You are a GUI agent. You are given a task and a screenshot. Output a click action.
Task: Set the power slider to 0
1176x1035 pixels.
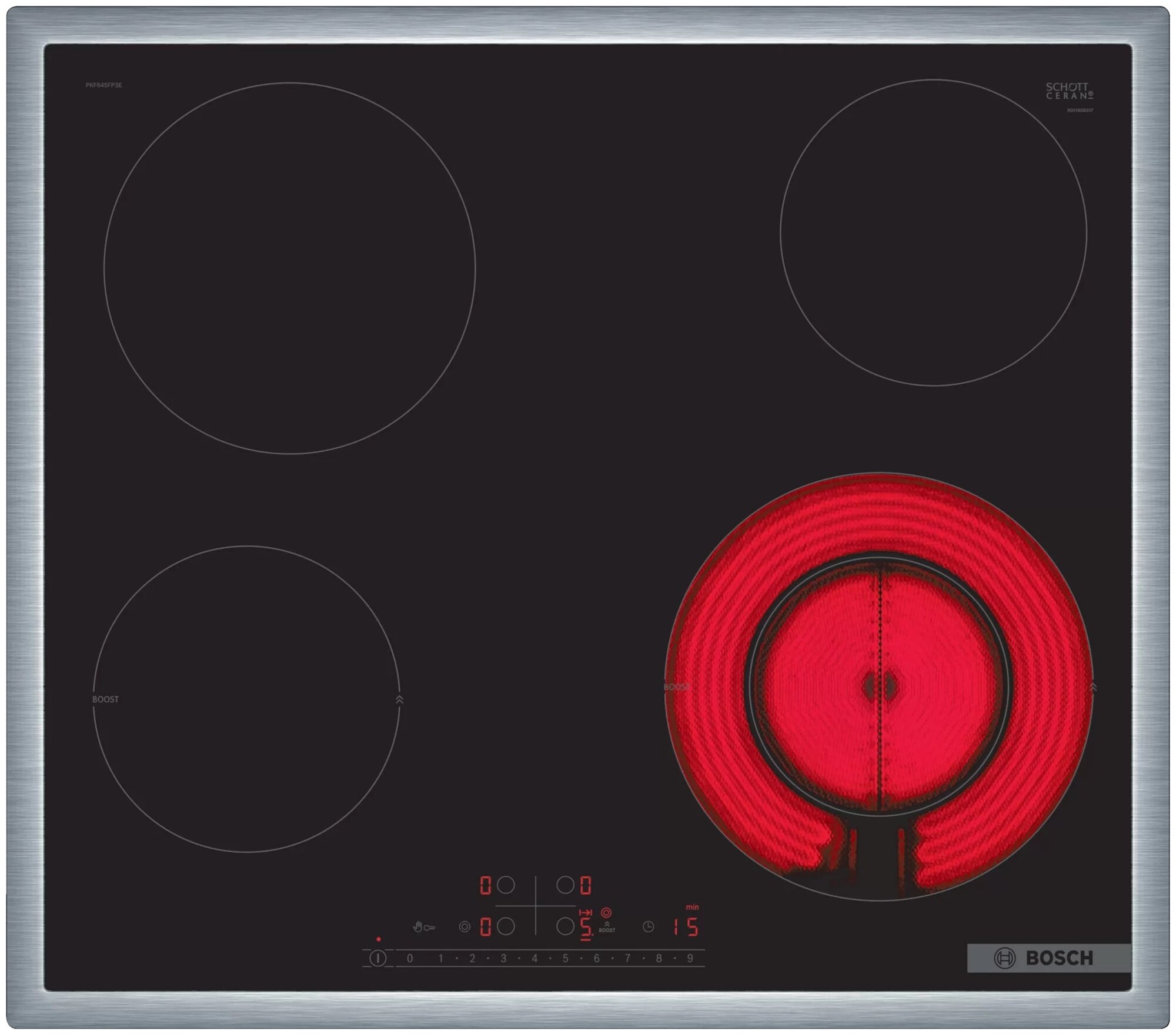click(x=410, y=959)
